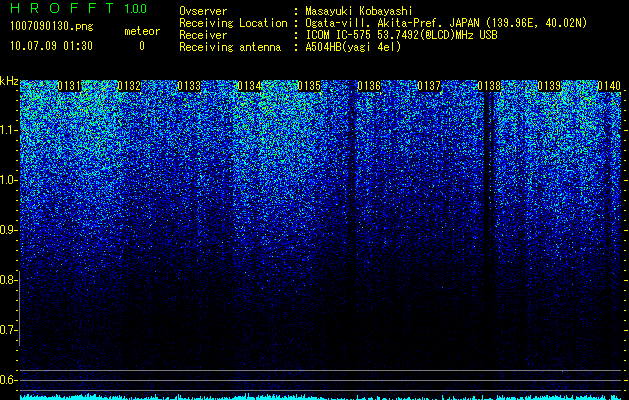Click the Receiver label
The width and height of the screenshot is (629, 400).
tap(203, 35)
